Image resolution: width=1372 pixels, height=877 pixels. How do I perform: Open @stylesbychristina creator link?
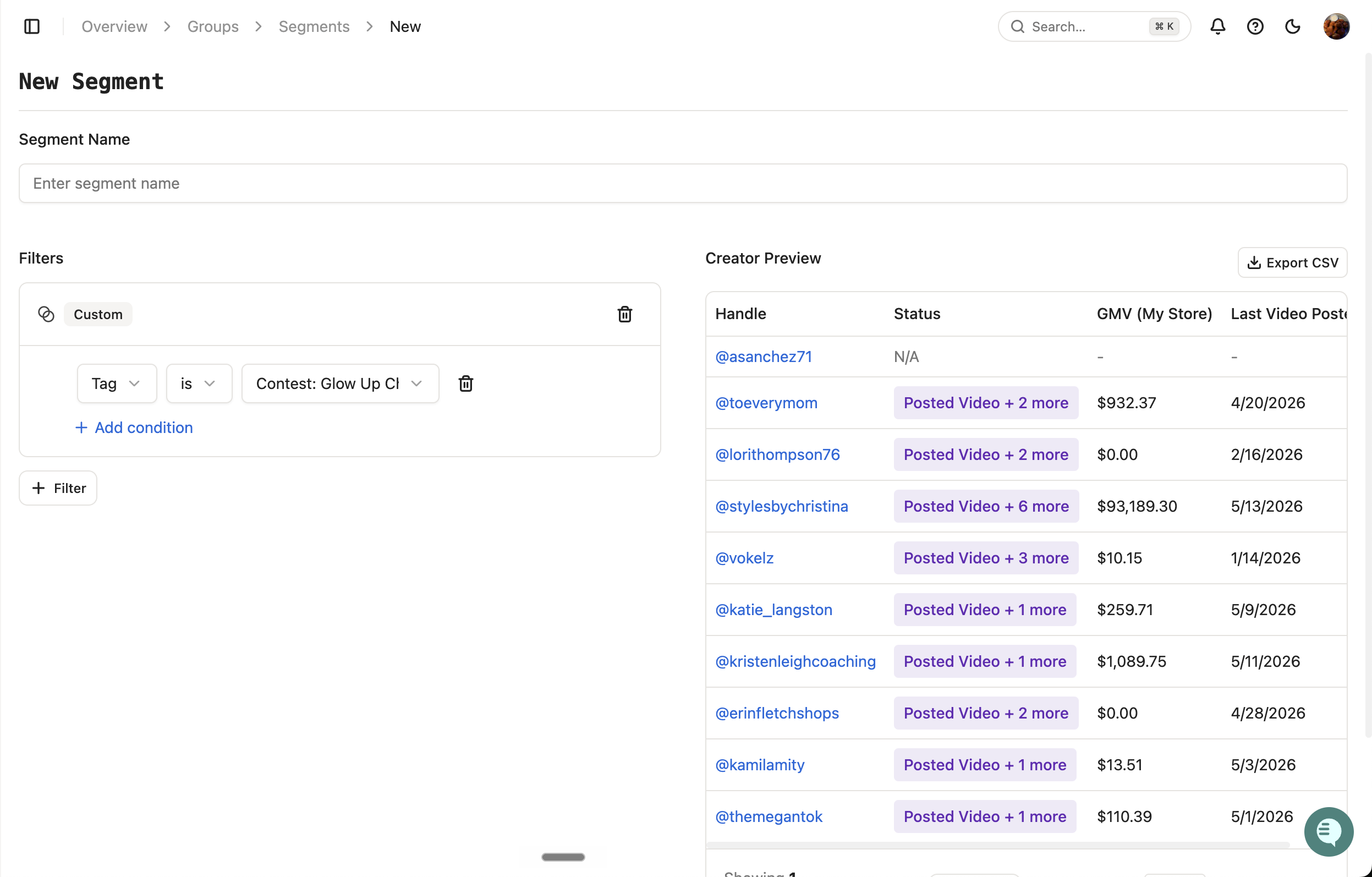[x=781, y=506]
